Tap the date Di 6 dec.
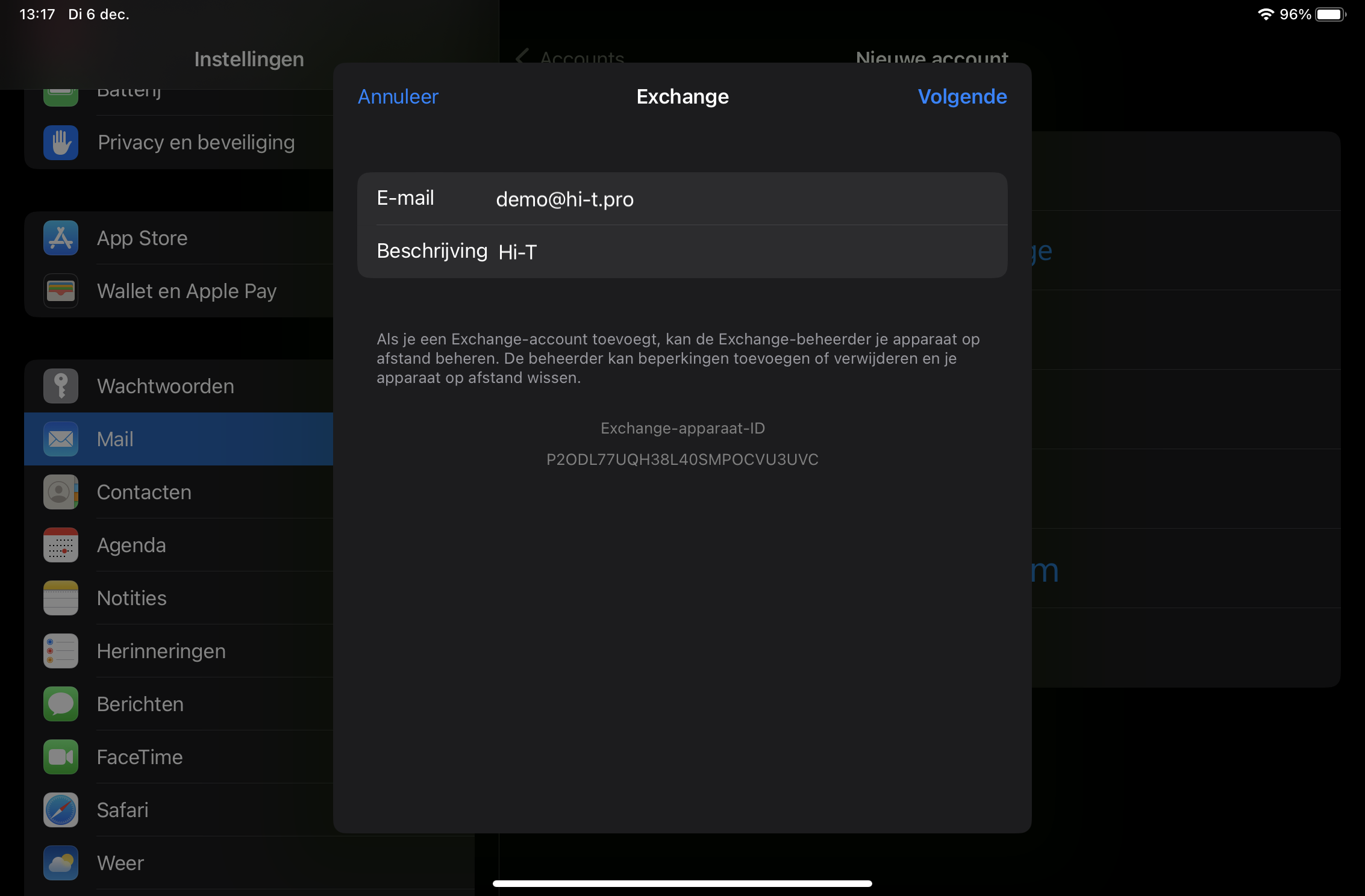Image resolution: width=1365 pixels, height=896 pixels. click(99, 14)
